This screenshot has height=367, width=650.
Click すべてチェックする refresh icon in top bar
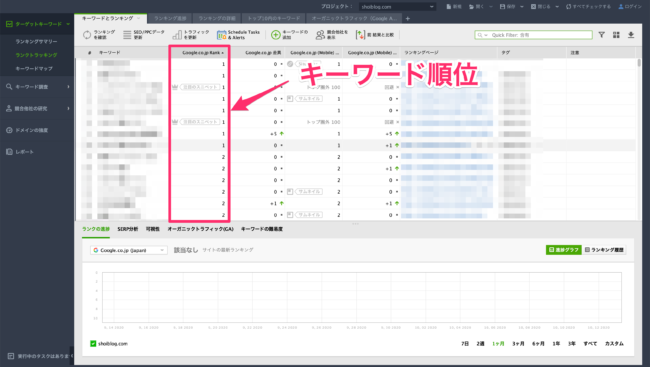click(568, 7)
